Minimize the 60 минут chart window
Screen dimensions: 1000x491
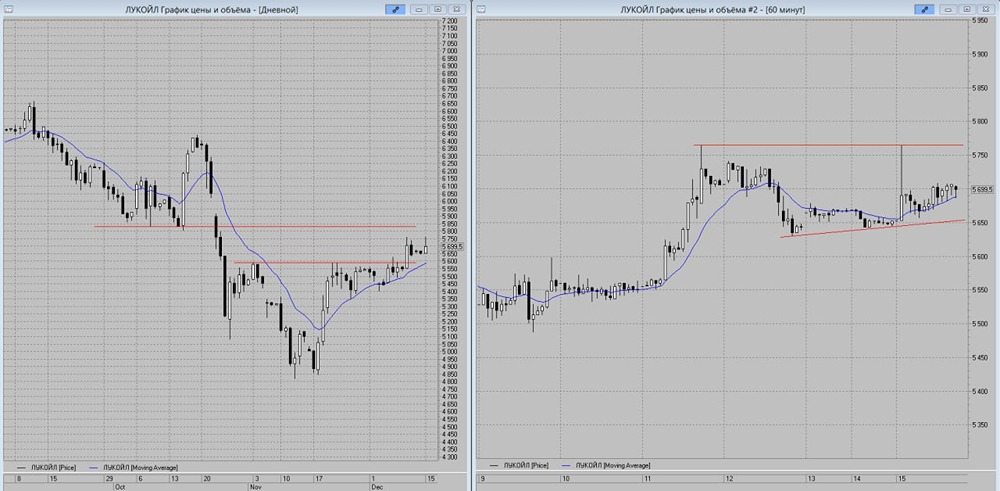948,9
